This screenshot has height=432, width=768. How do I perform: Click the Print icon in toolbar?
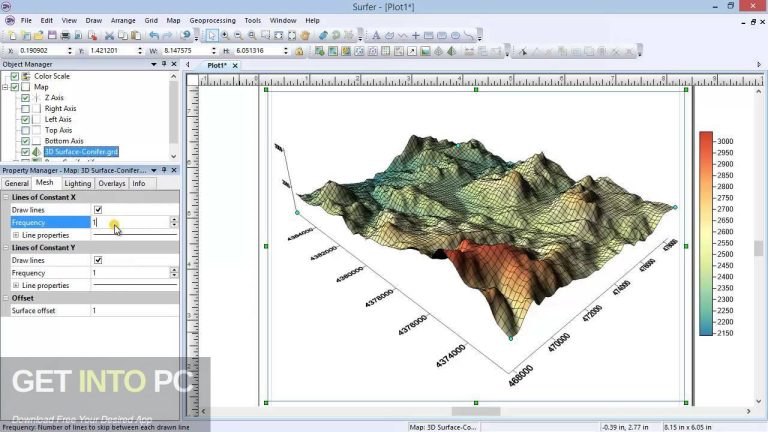click(x=65, y=35)
